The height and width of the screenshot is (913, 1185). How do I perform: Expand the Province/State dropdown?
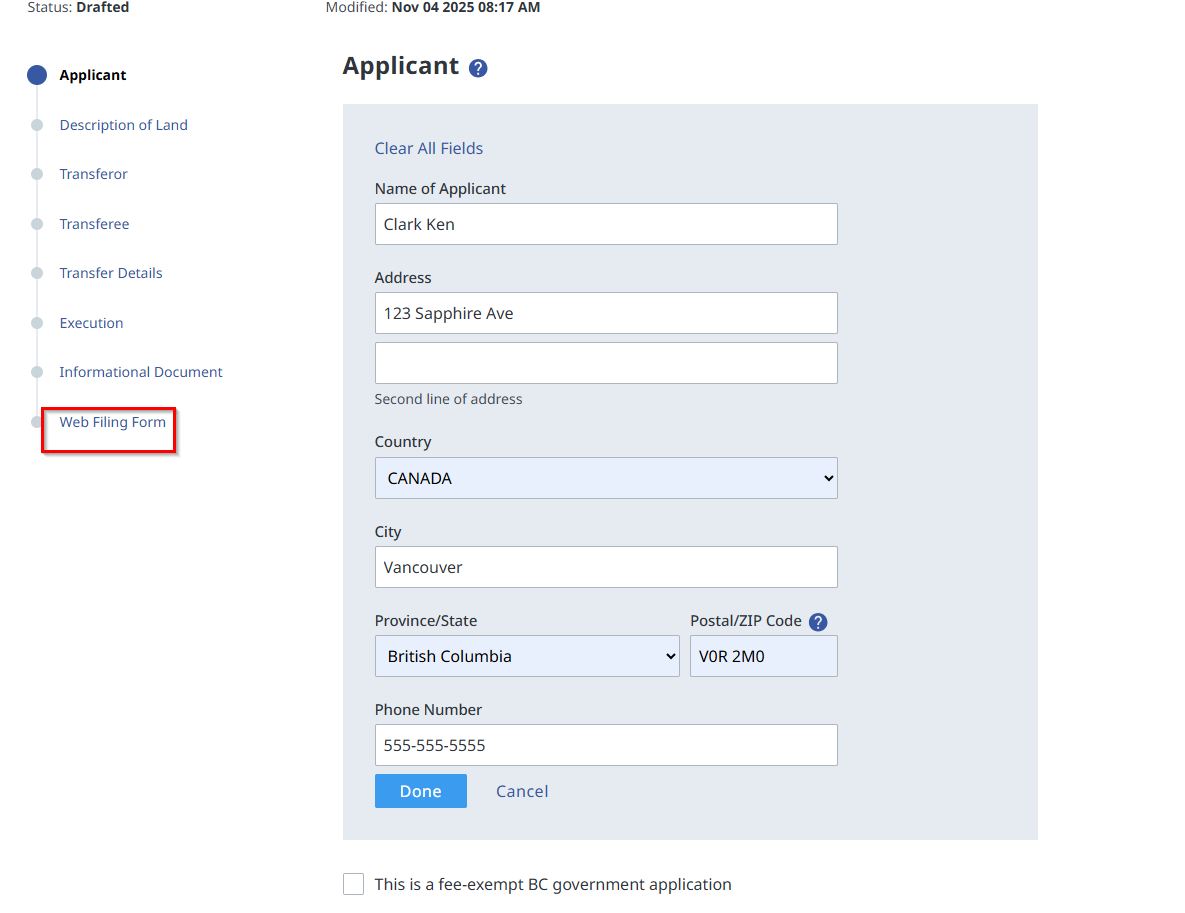[x=526, y=656]
